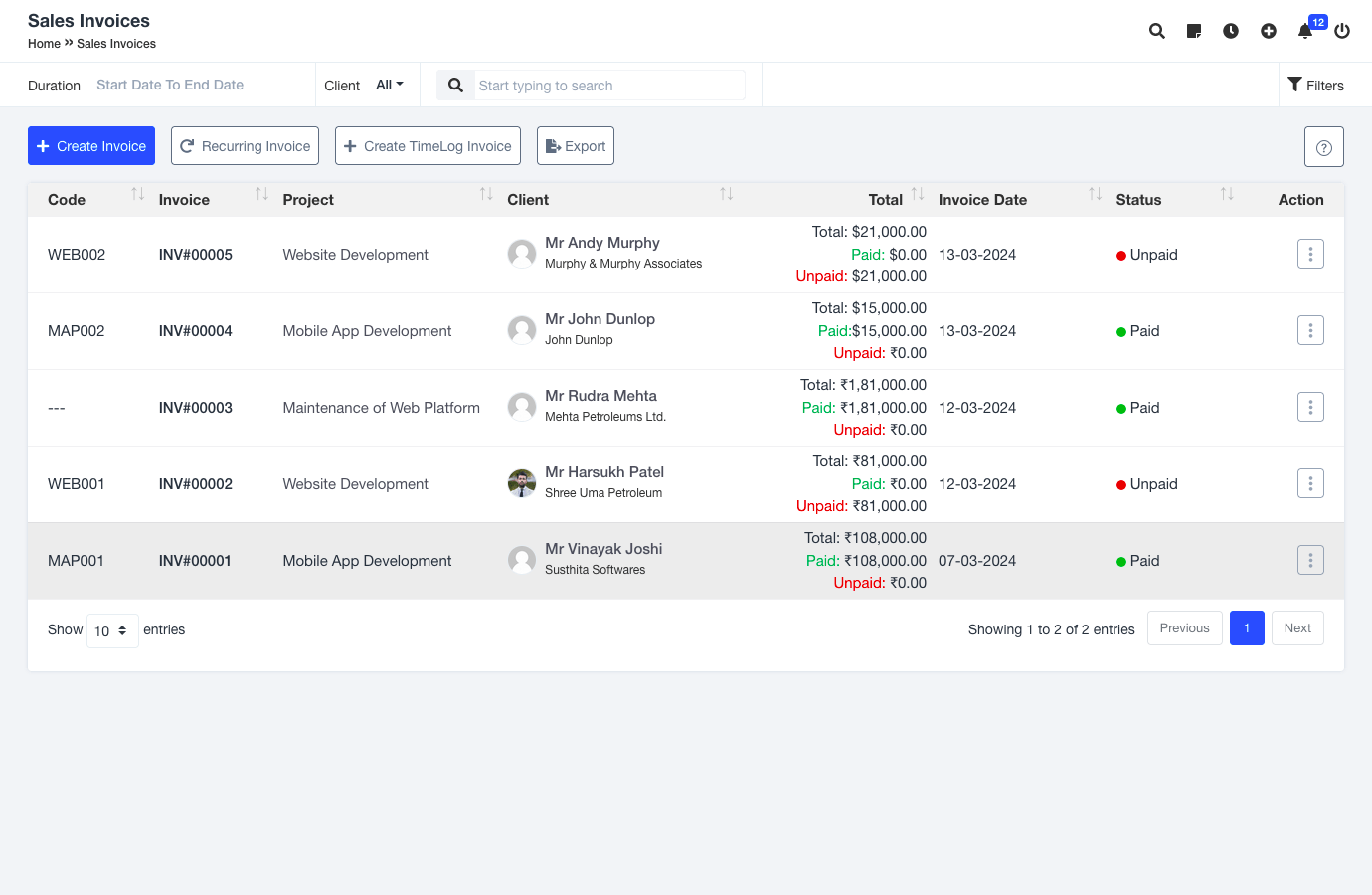Focus the Start typing to search field
The image size is (1372, 895).
(x=608, y=86)
